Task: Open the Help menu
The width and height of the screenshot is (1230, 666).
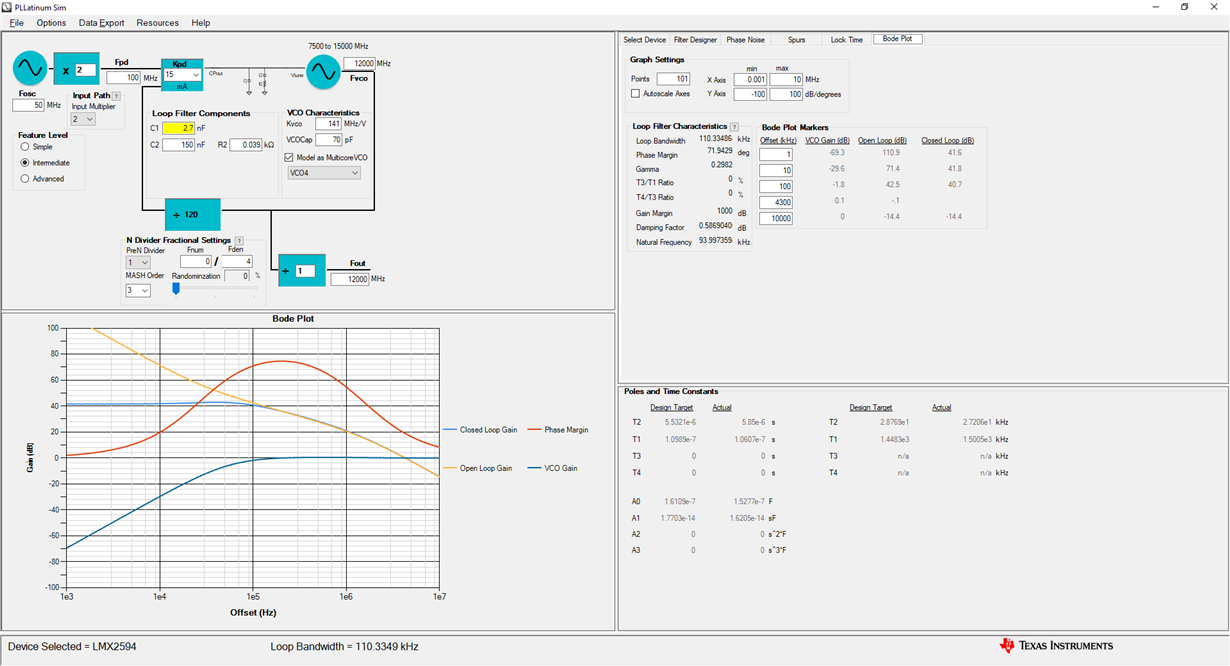Action: coord(201,22)
